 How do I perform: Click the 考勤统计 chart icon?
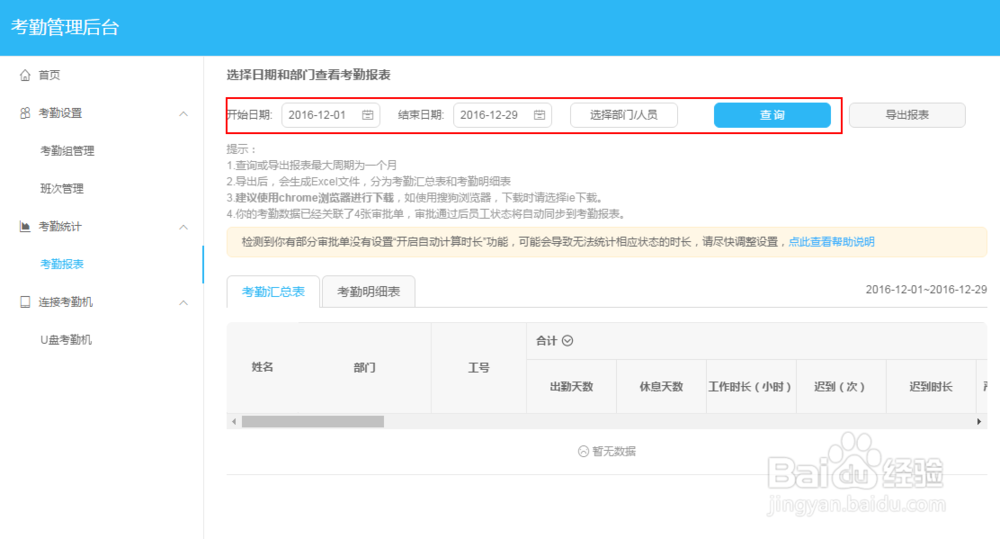(25, 226)
